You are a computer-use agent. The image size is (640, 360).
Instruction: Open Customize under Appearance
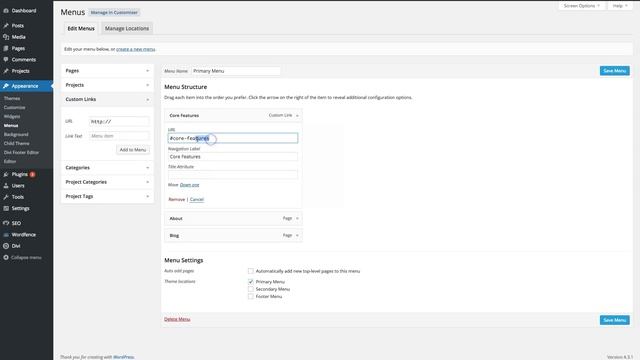[14, 107]
